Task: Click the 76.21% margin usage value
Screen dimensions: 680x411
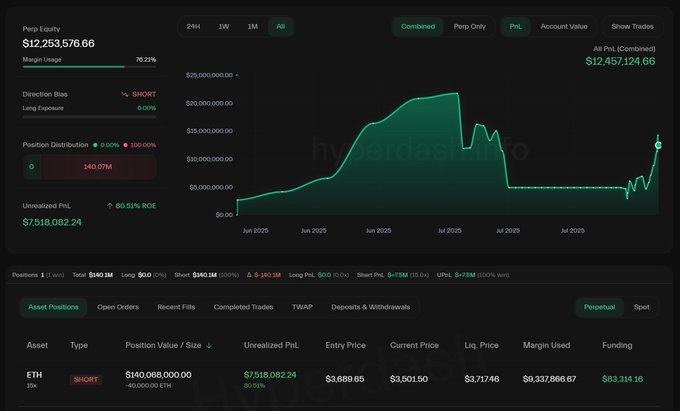Action: tap(146, 59)
